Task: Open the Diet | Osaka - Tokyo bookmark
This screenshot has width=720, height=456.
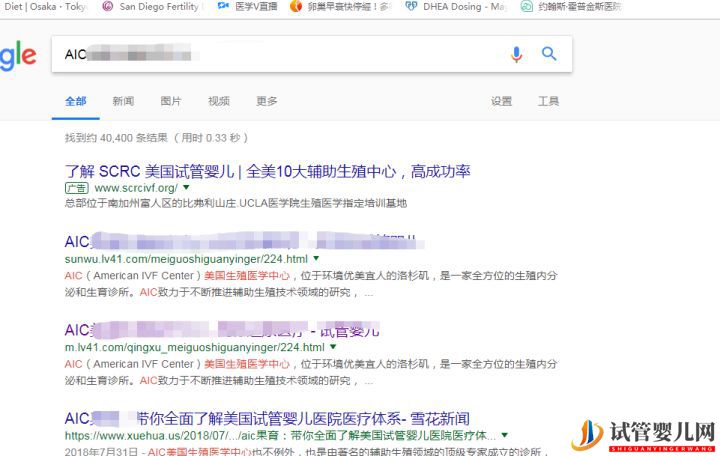Action: pyautogui.click(x=44, y=6)
